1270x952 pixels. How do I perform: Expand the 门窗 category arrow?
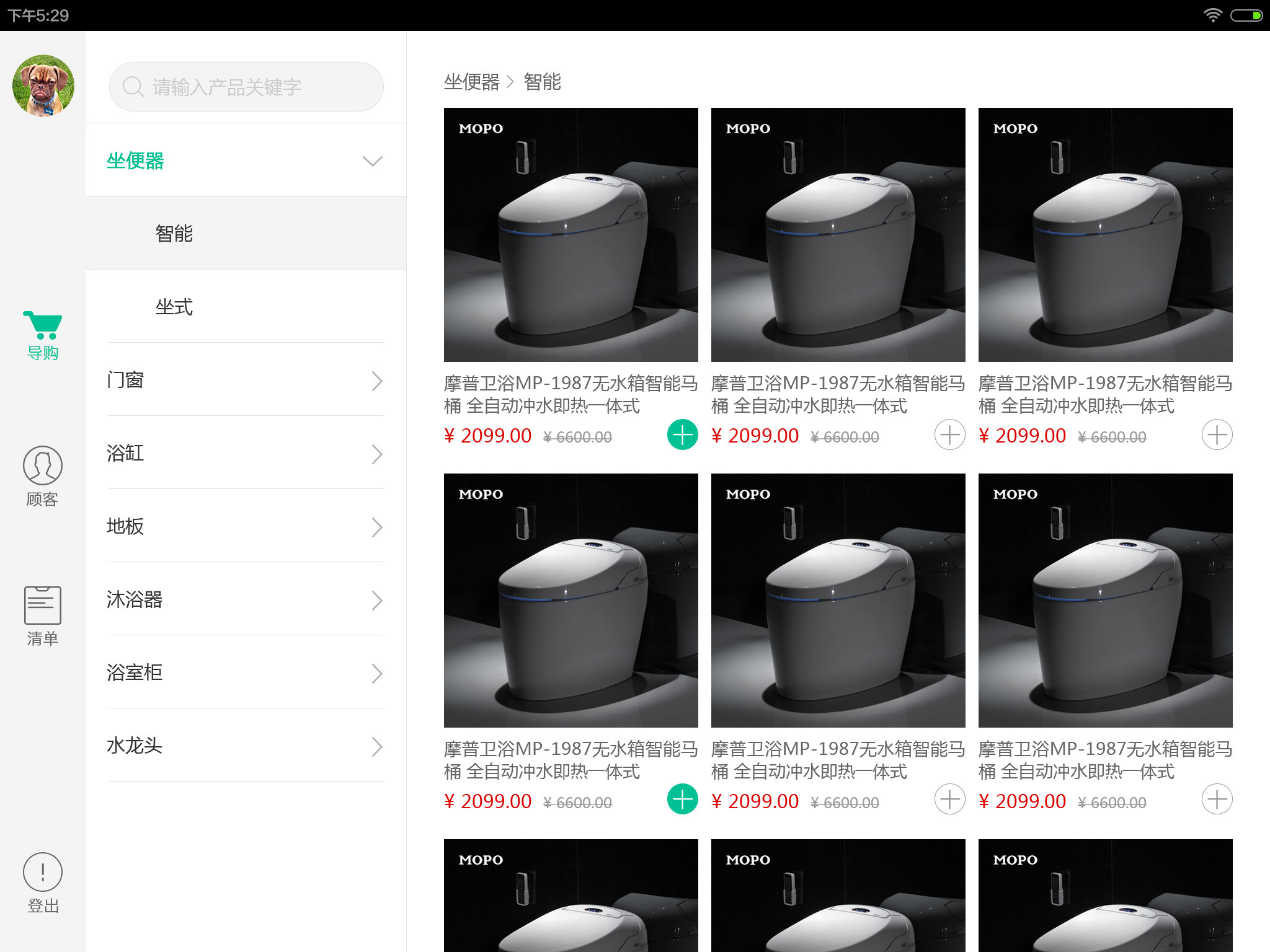click(377, 381)
